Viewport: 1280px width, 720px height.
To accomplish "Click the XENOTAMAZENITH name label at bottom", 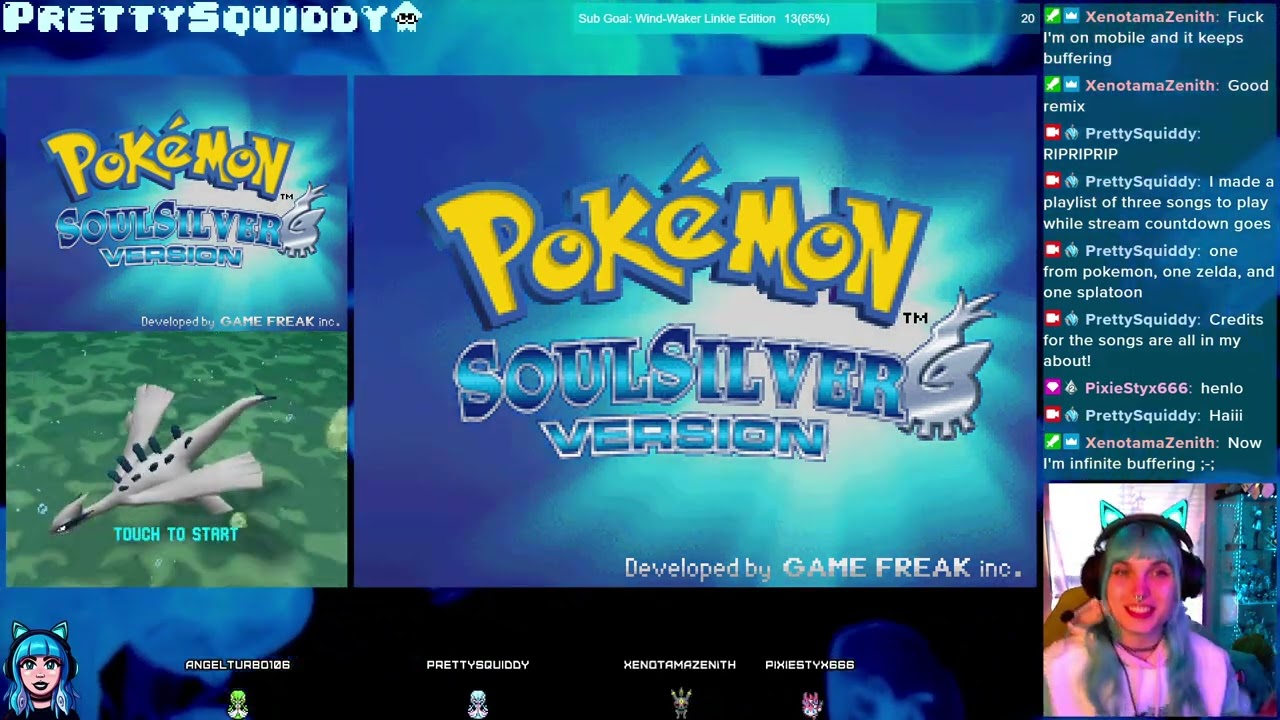I will pos(680,665).
